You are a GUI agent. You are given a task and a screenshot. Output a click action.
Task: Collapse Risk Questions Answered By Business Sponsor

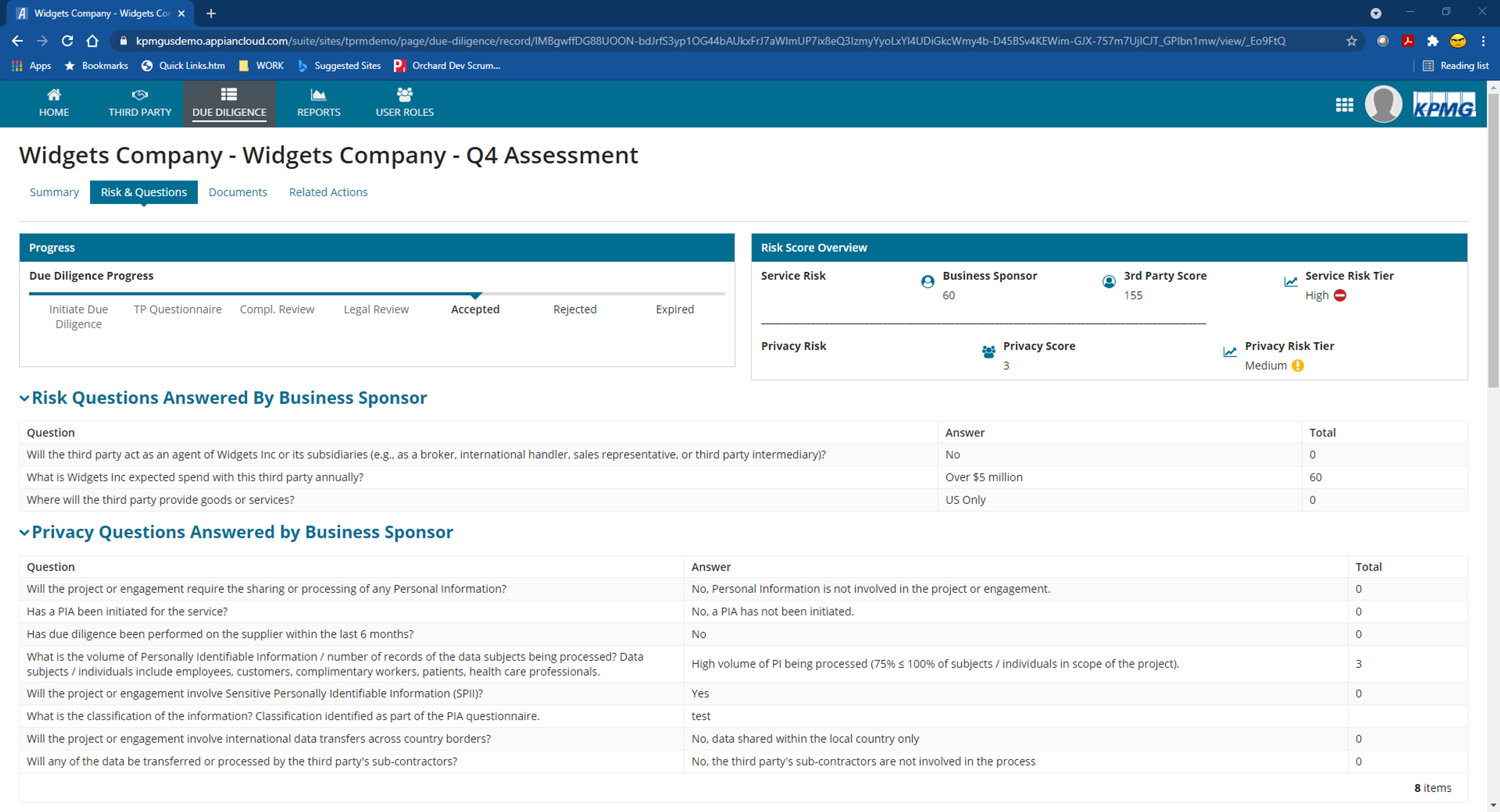click(x=24, y=398)
